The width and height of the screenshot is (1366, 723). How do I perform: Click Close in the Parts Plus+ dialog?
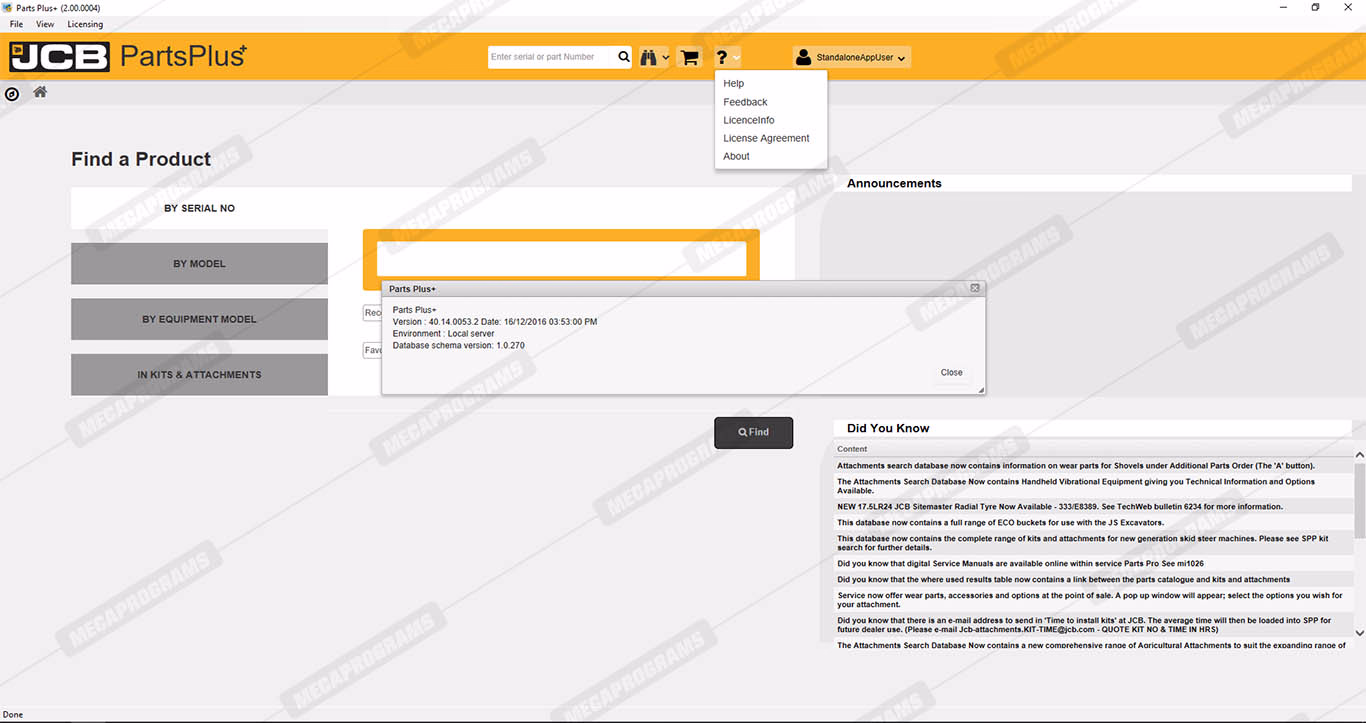coord(951,372)
